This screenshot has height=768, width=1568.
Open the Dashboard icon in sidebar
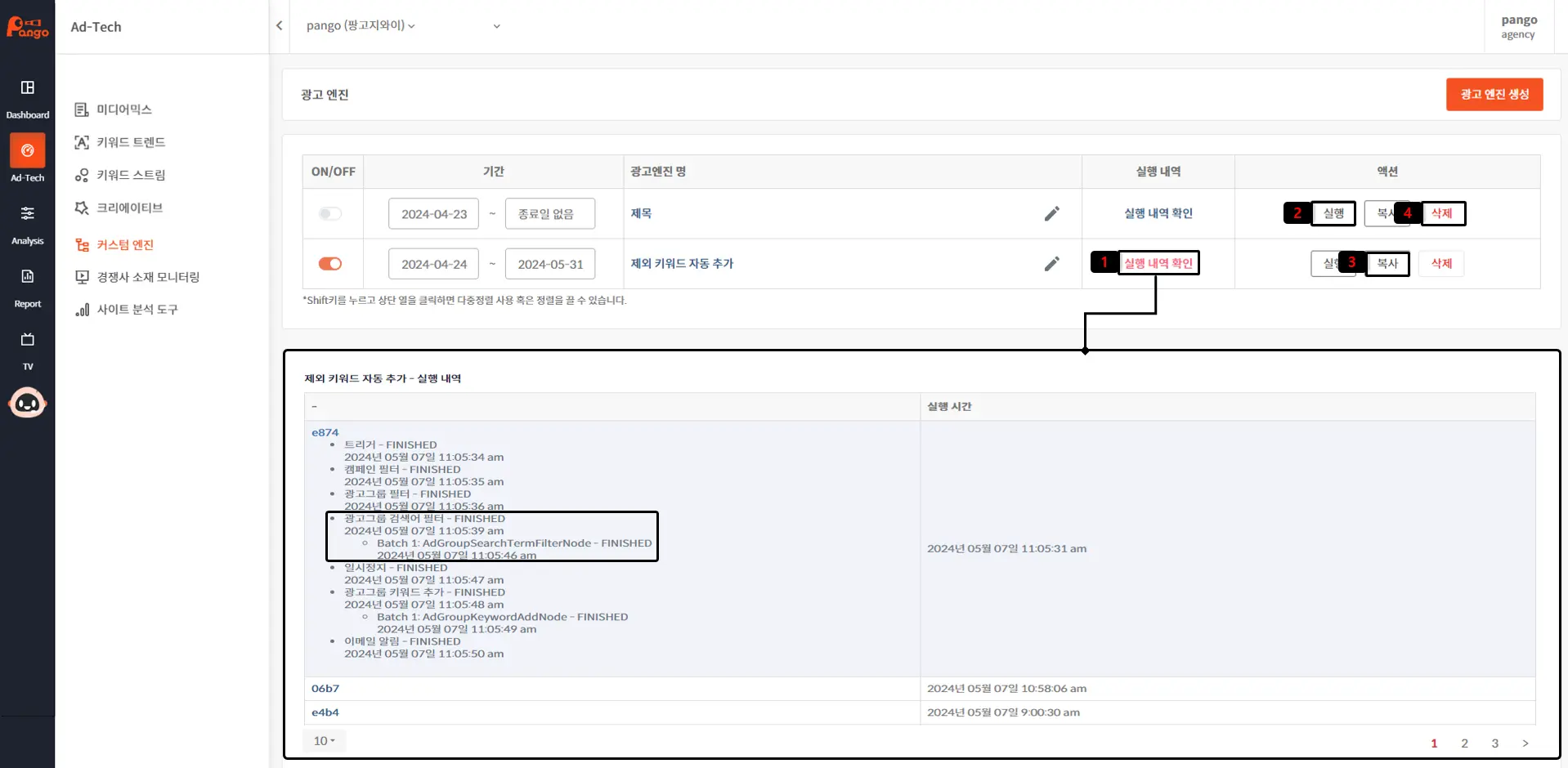[27, 88]
